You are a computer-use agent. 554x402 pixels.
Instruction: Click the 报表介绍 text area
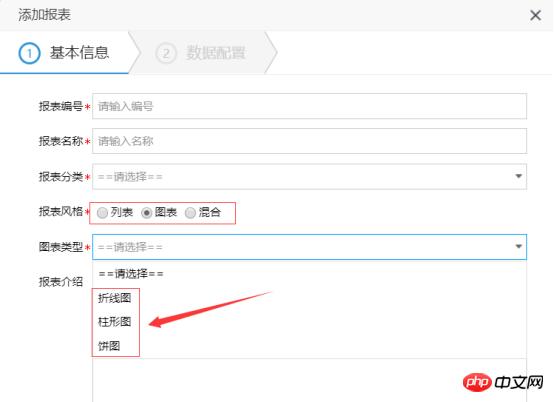click(309, 380)
